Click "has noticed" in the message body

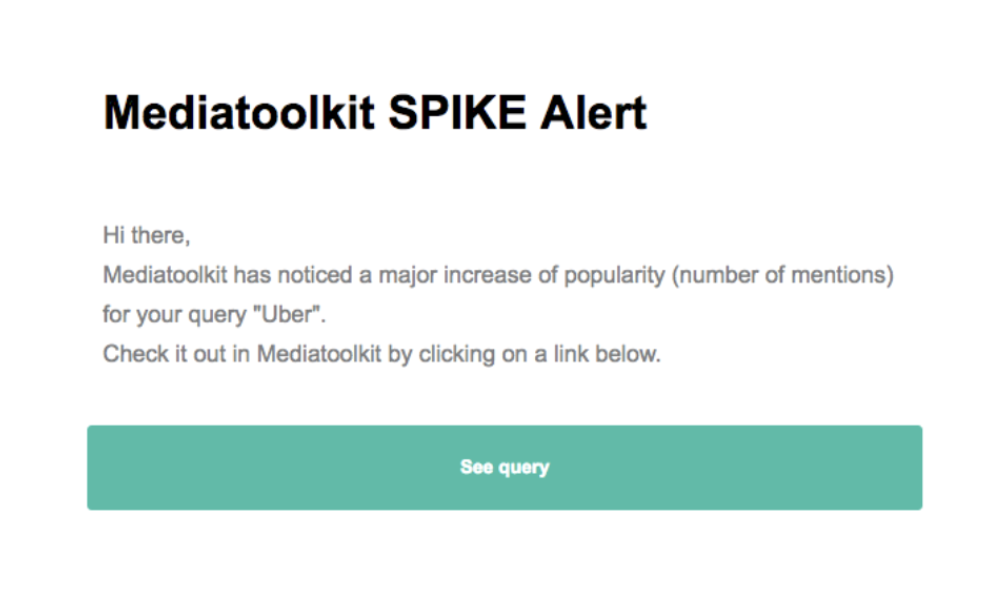[303, 275]
